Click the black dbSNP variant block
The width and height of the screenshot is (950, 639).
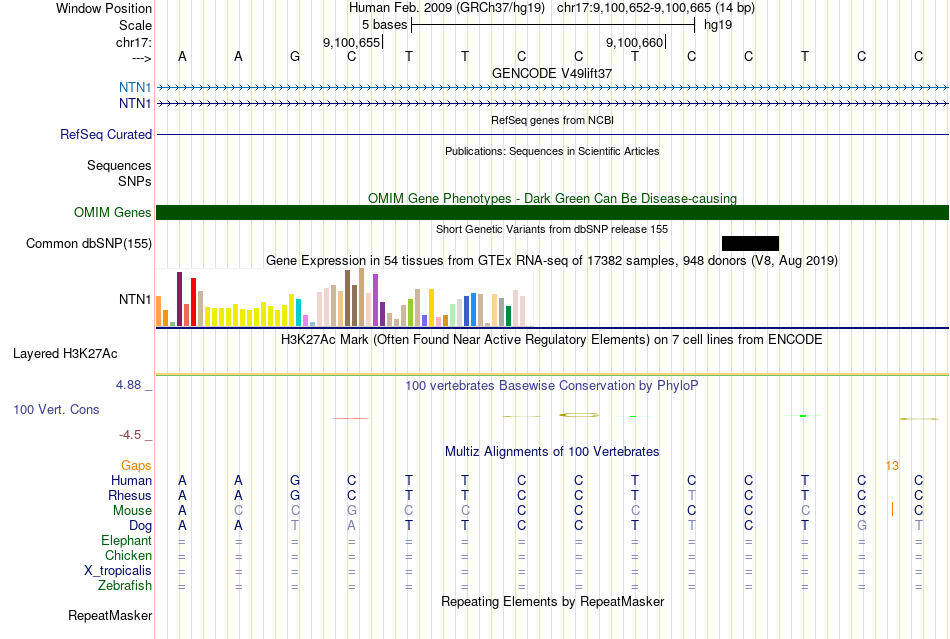tap(750, 243)
